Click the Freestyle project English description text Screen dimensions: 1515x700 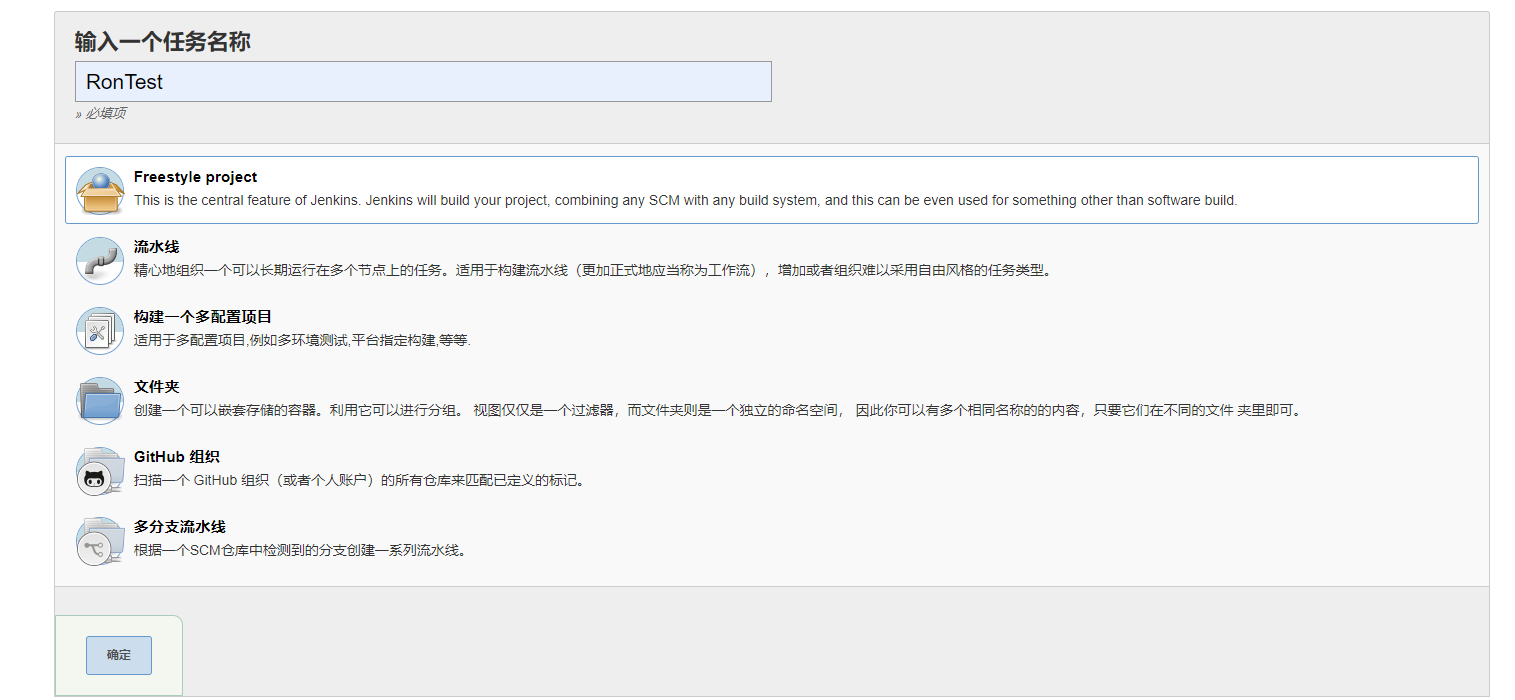click(x=685, y=200)
